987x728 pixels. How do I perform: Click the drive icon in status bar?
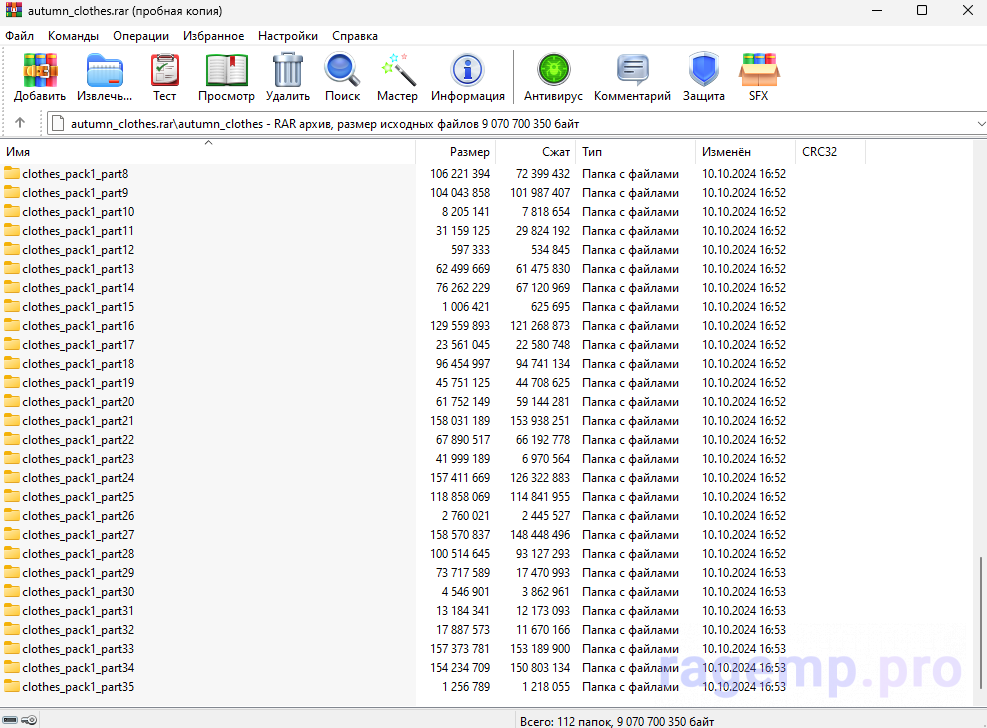[x=9, y=720]
